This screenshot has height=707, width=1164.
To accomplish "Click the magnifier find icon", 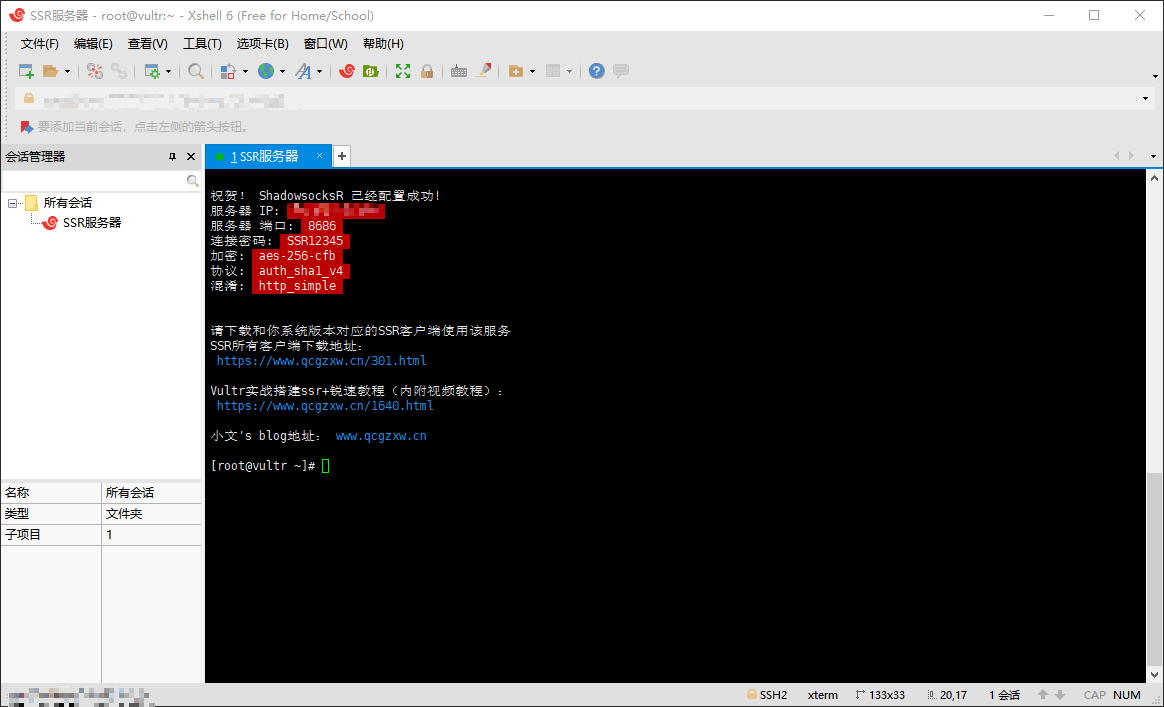I will [x=196, y=71].
